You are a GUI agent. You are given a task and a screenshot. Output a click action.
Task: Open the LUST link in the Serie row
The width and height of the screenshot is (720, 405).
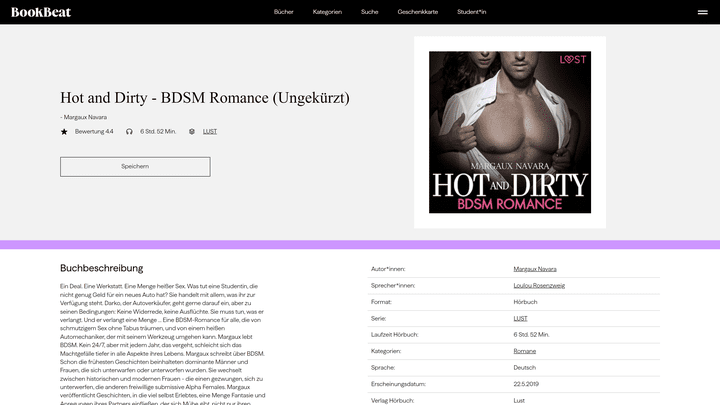520,319
